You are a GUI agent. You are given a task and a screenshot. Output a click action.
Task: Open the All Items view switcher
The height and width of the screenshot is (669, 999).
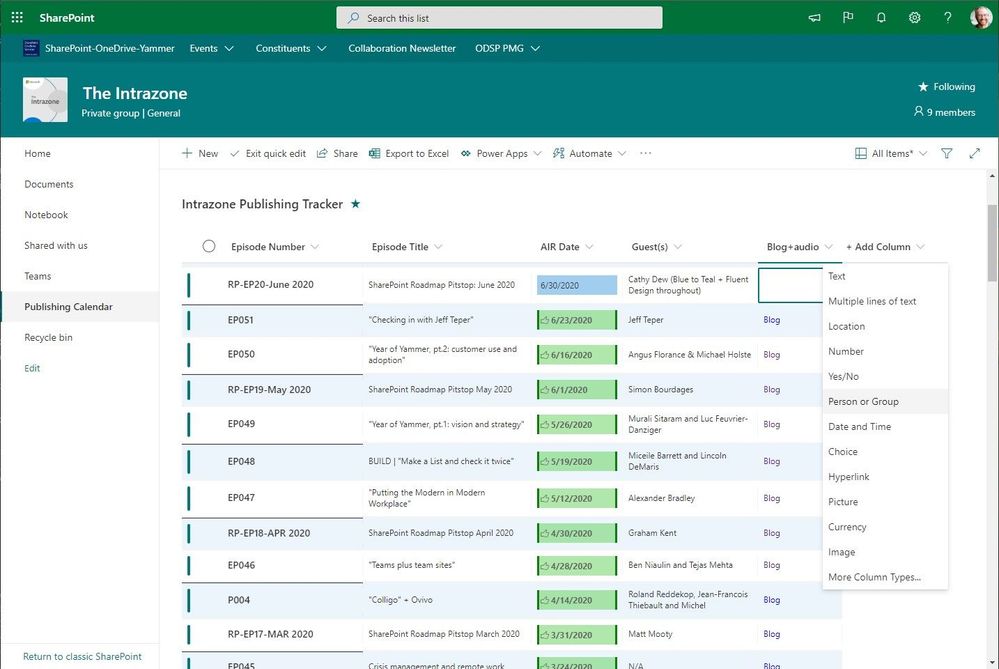click(891, 154)
